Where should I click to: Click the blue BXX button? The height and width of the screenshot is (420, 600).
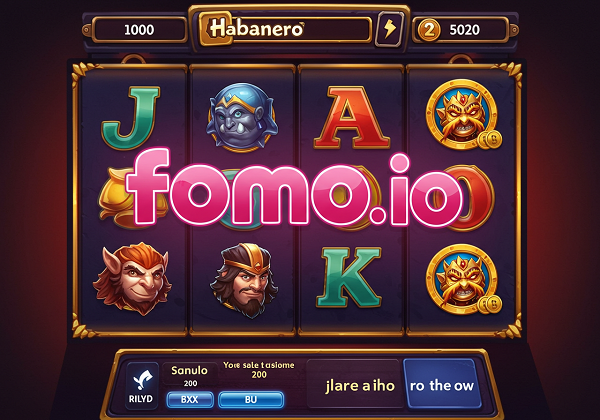(x=190, y=400)
